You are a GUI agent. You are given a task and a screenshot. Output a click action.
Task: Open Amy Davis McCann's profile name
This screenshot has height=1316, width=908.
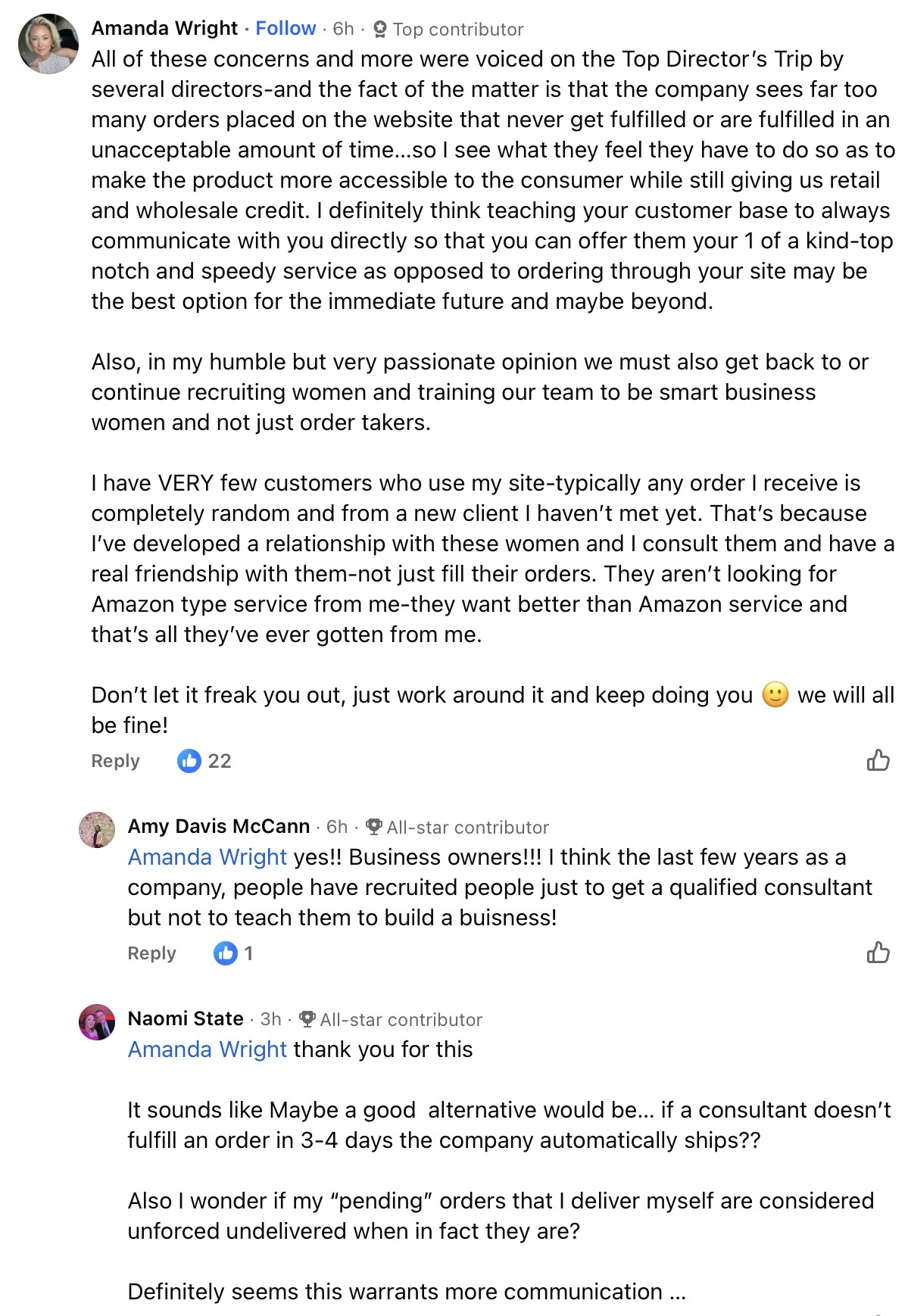[x=219, y=826]
